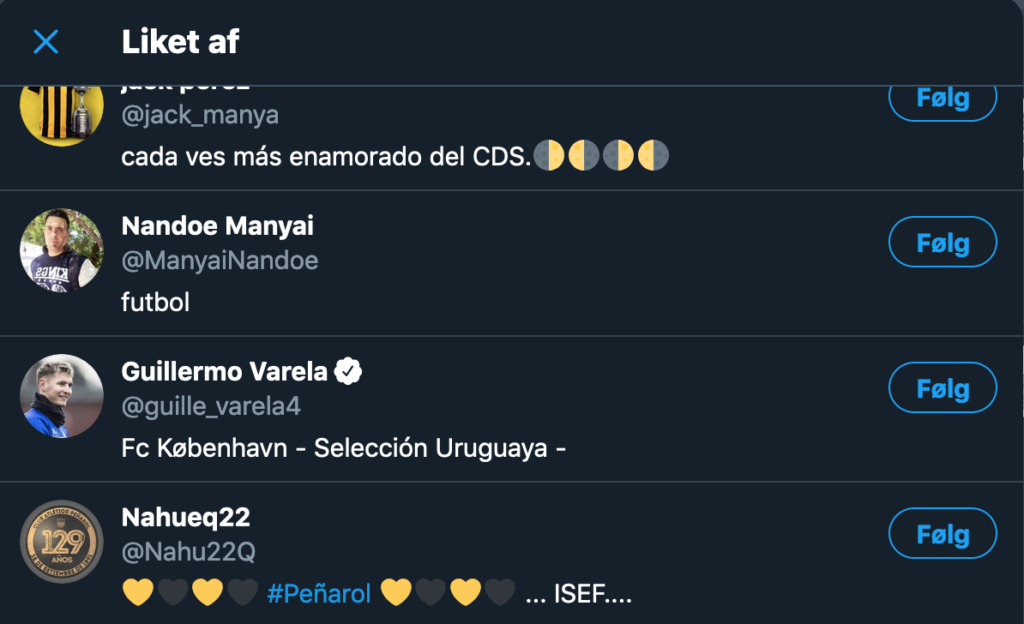The image size is (1024, 624).
Task: Select the @ManyaiNandoe username
Action: pyautogui.click(x=219, y=261)
